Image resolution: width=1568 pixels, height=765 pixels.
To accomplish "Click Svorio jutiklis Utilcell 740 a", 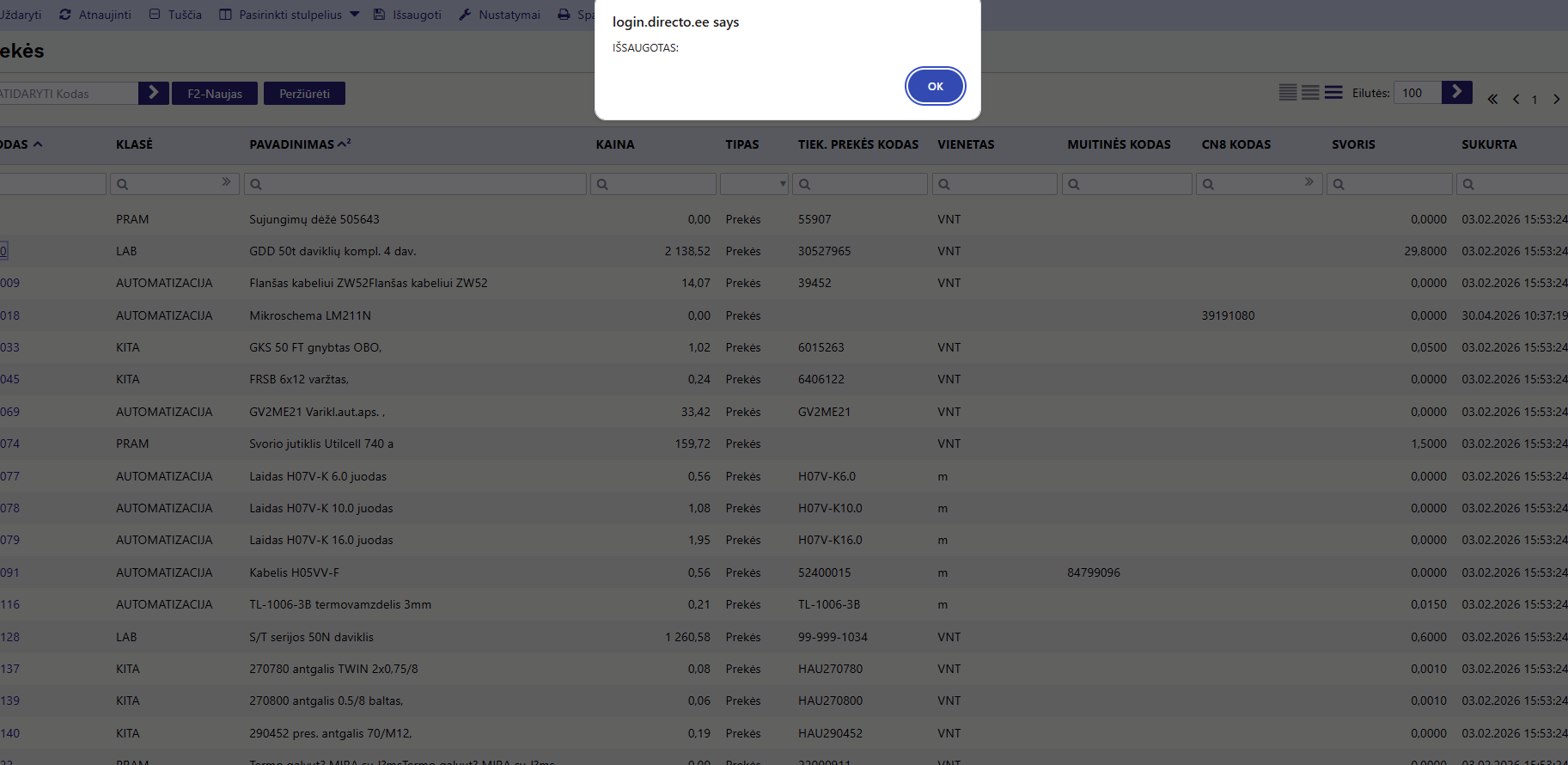I will 321,444.
